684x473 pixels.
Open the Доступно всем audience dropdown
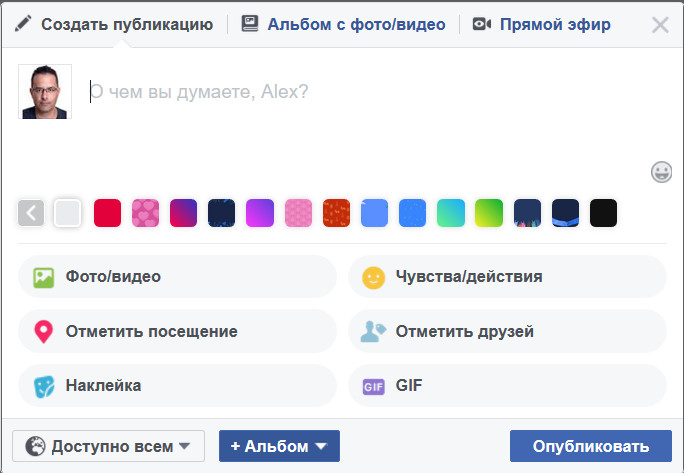point(108,446)
